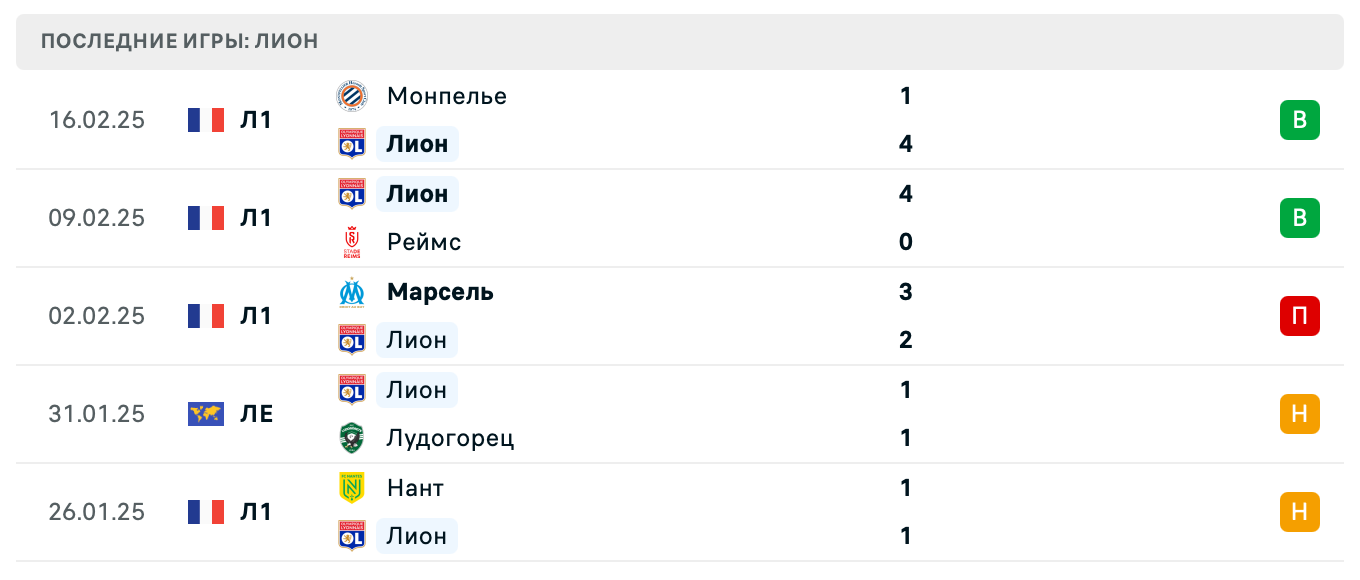This screenshot has height=580, width=1360.
Task: Click orange draw badge for Ludogorets match
Action: tap(1299, 414)
